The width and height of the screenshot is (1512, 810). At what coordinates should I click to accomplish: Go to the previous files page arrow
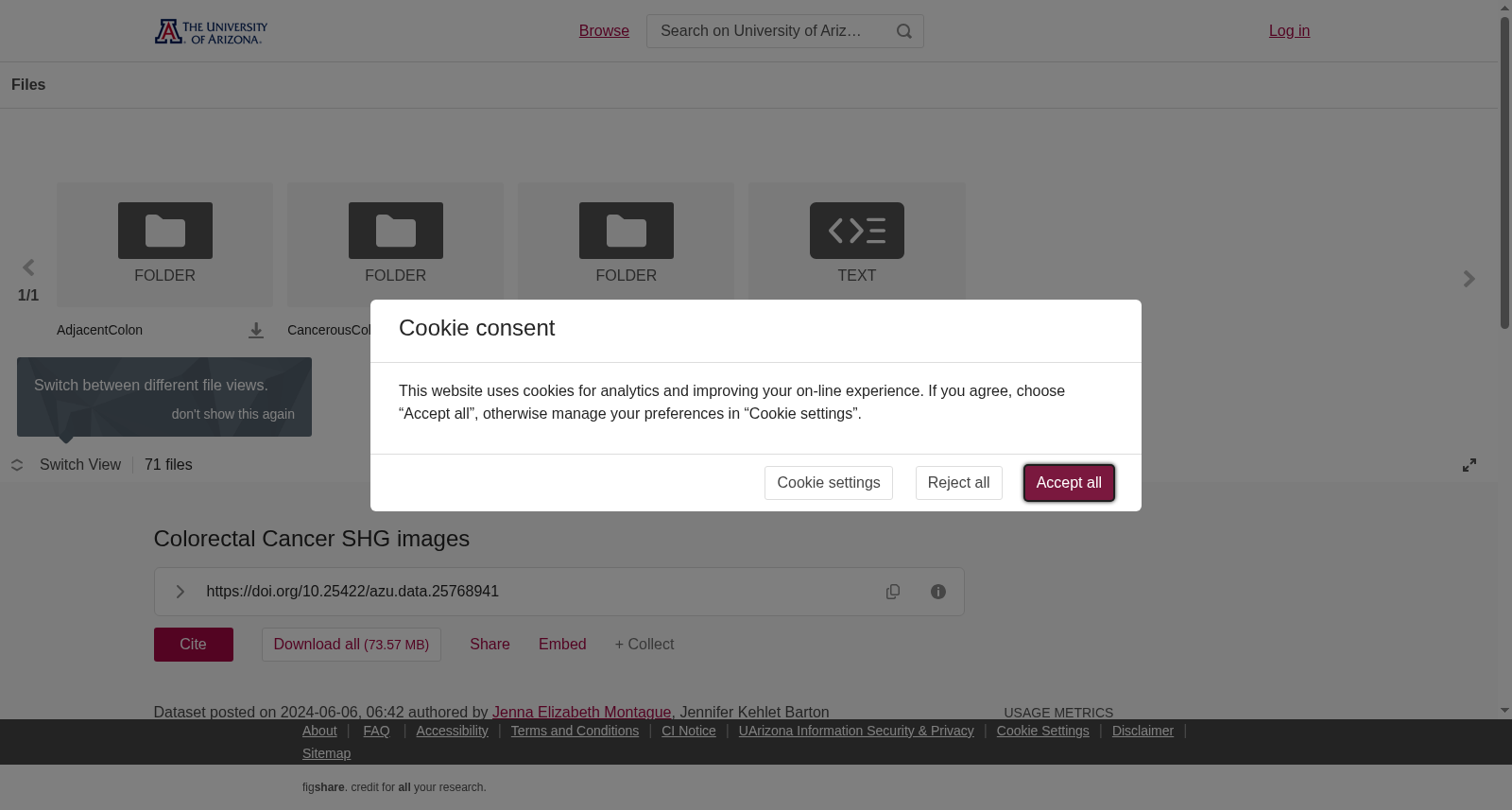tap(28, 267)
